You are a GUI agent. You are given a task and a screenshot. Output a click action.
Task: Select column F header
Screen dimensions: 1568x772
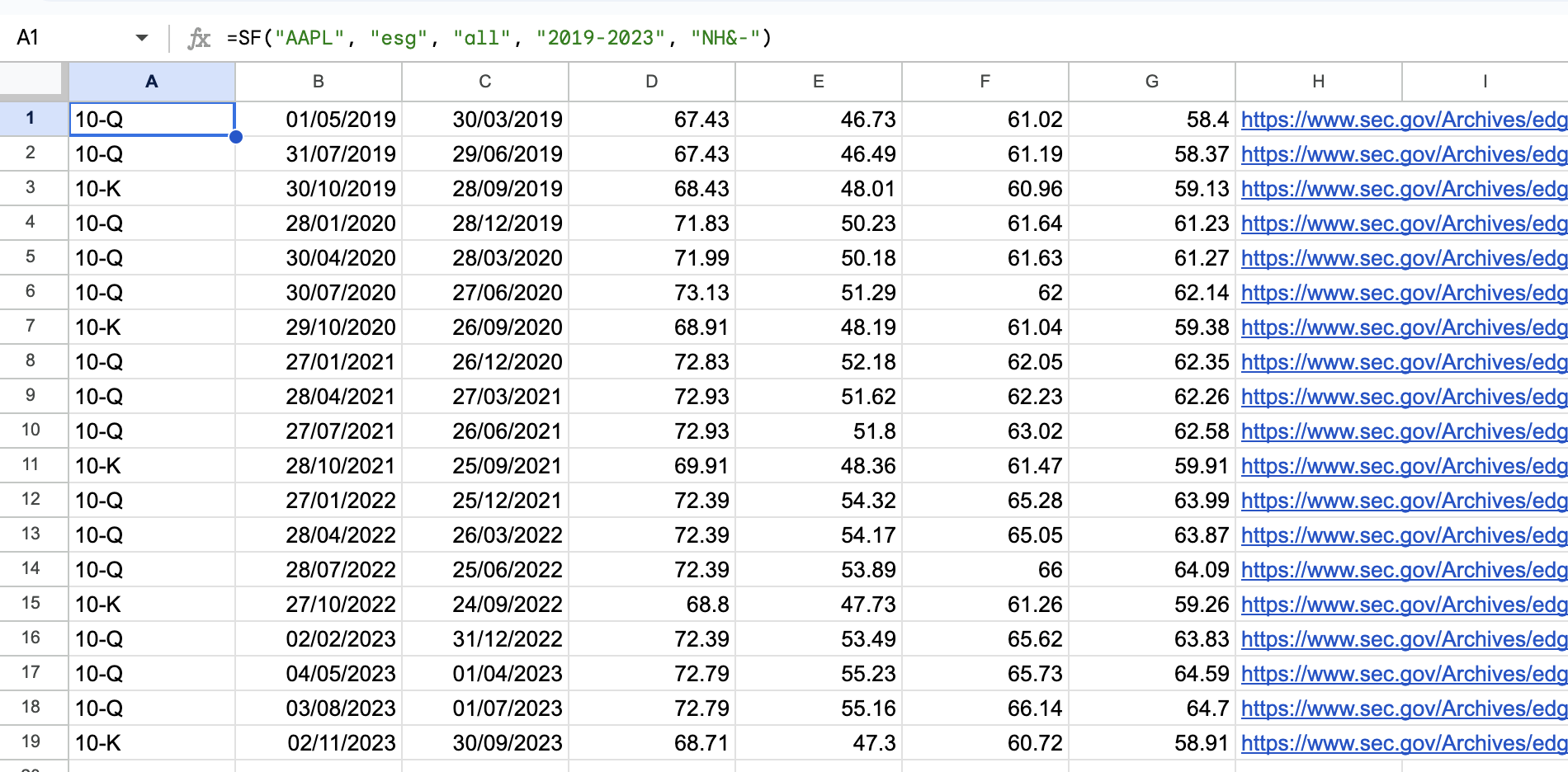(985, 82)
